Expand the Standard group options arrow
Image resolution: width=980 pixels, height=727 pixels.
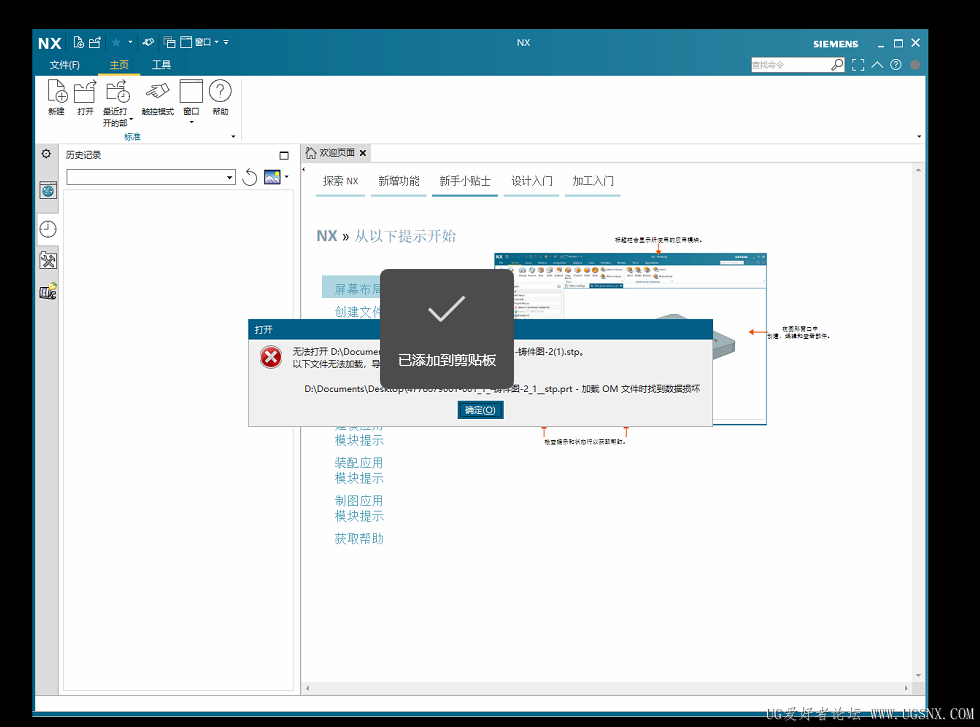233,136
